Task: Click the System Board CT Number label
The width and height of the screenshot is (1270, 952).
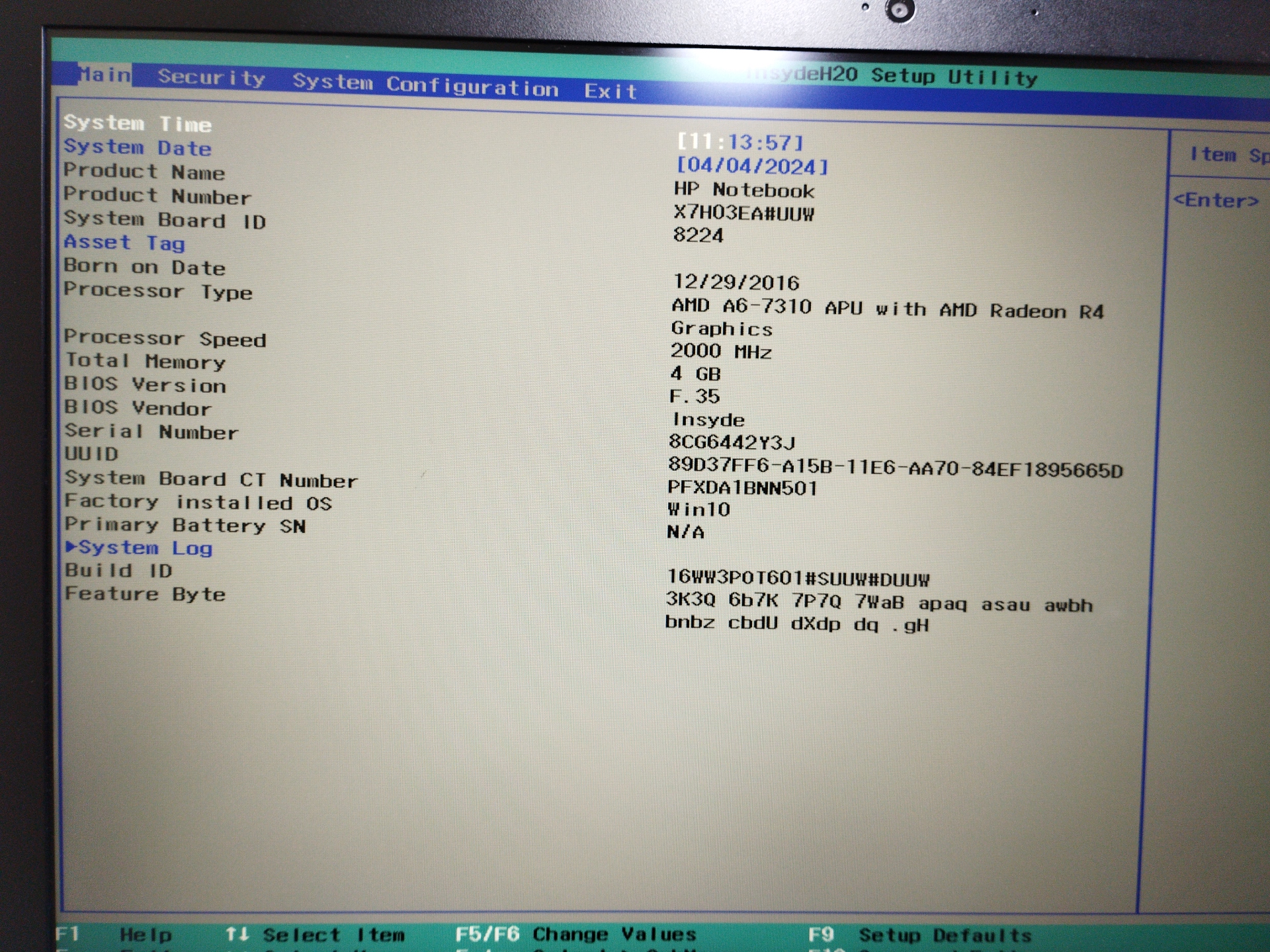Action: tap(212, 479)
